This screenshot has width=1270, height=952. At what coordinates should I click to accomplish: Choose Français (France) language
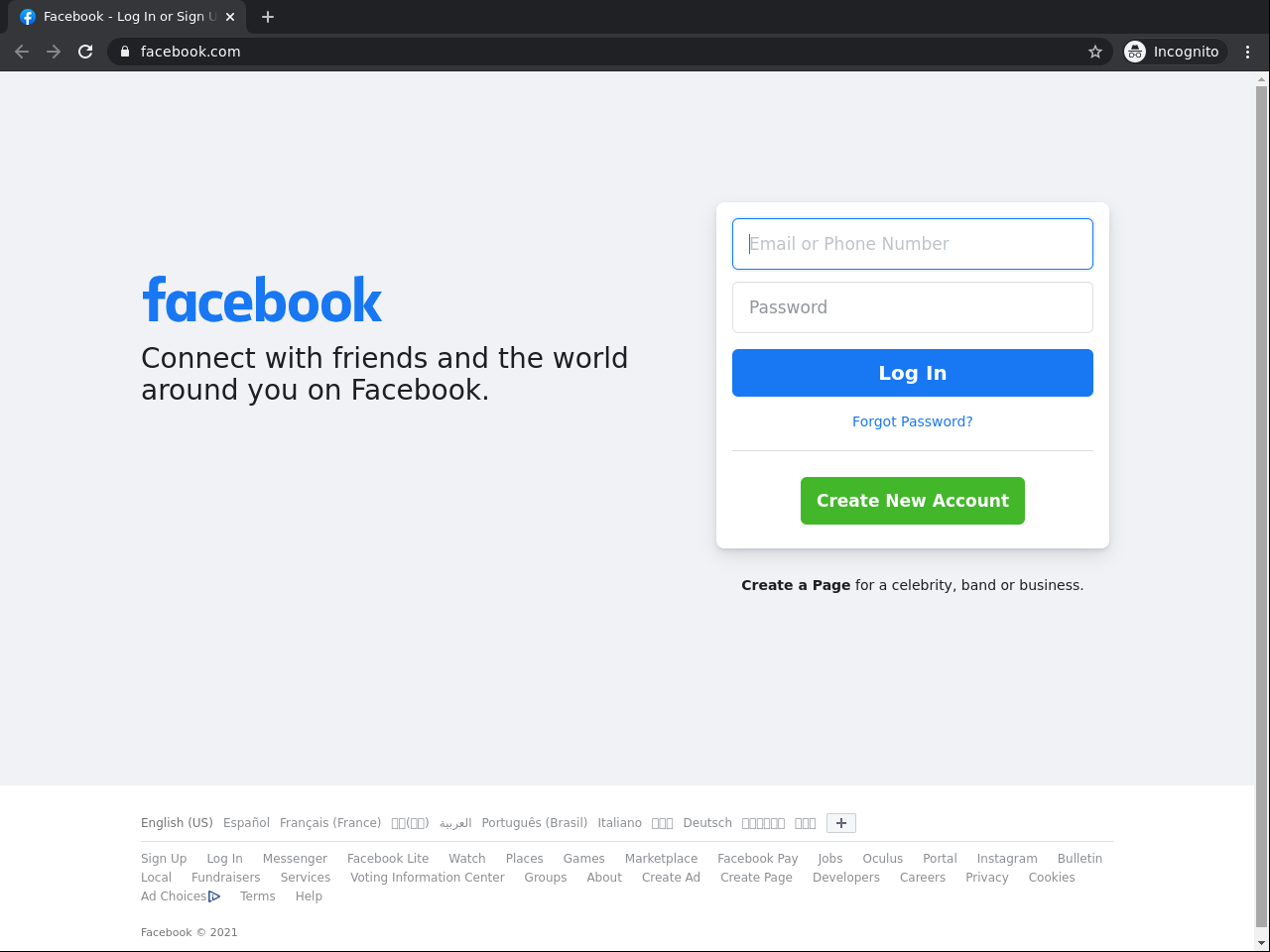[330, 823]
